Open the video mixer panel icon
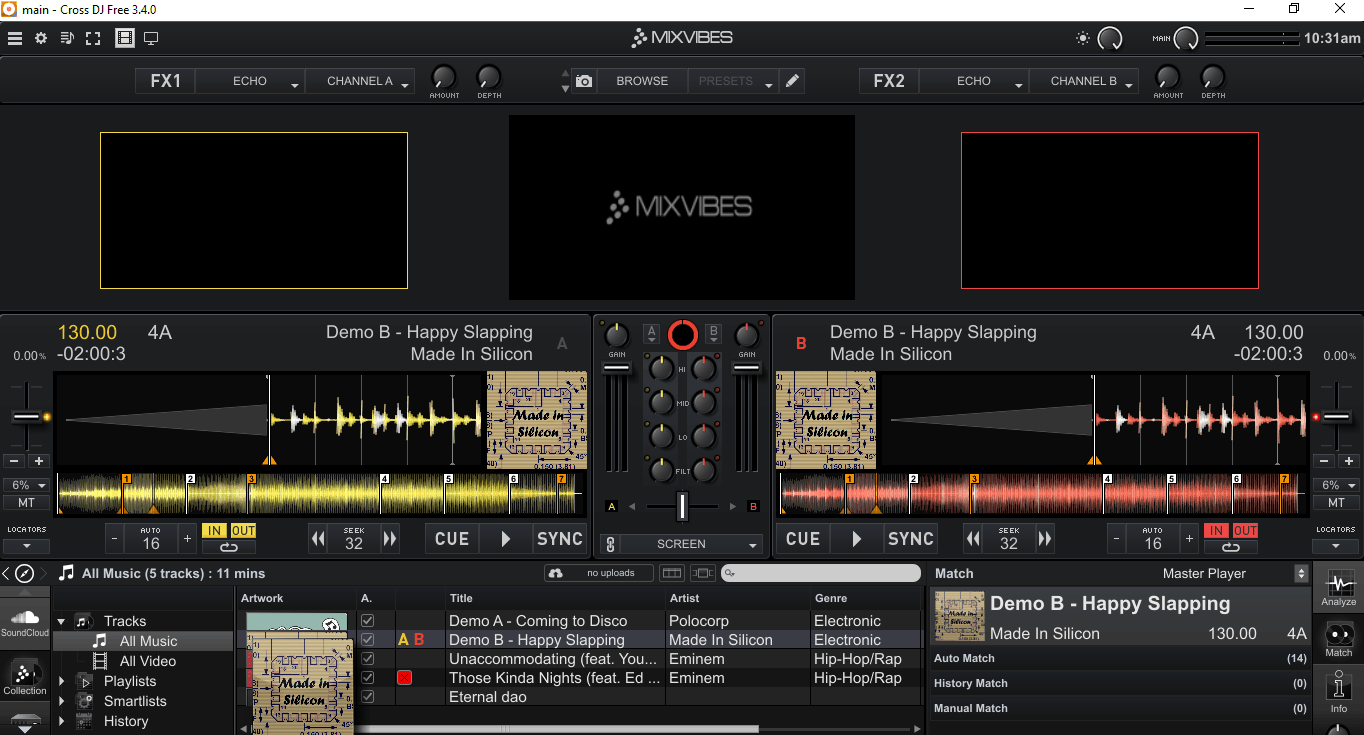This screenshot has height=735, width=1364. click(x=124, y=38)
